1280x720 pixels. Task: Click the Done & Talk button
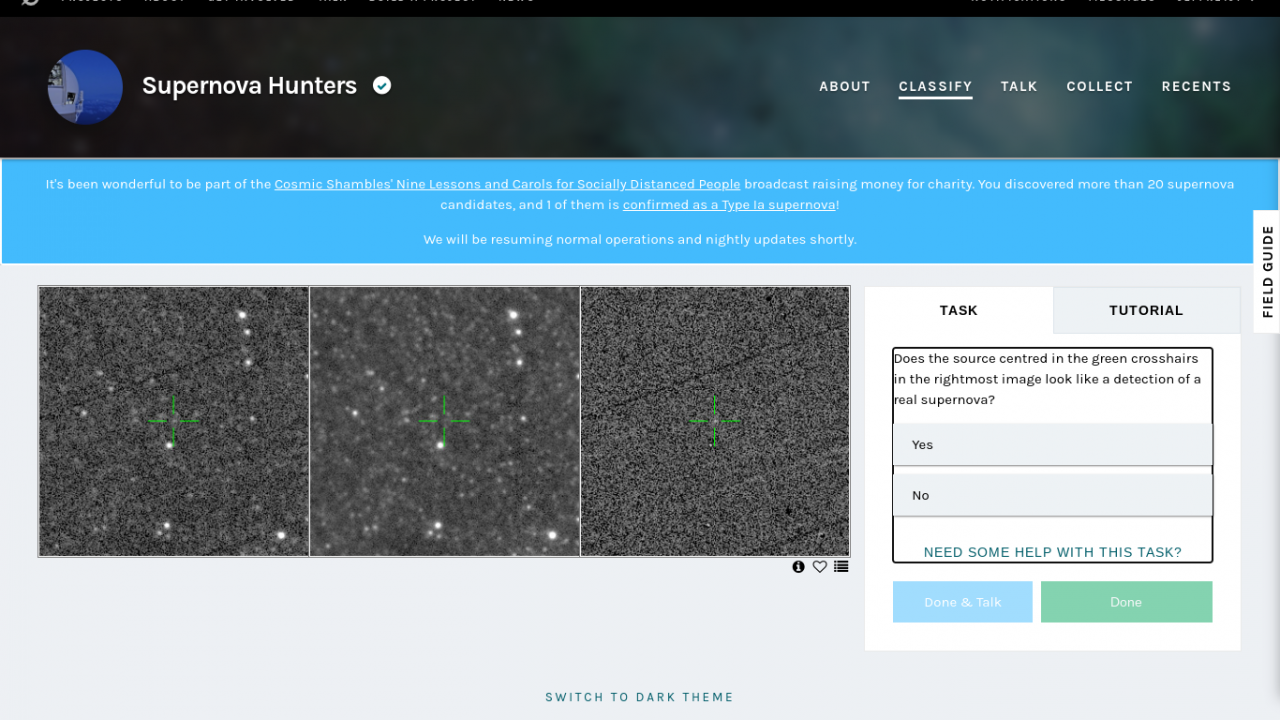(963, 602)
